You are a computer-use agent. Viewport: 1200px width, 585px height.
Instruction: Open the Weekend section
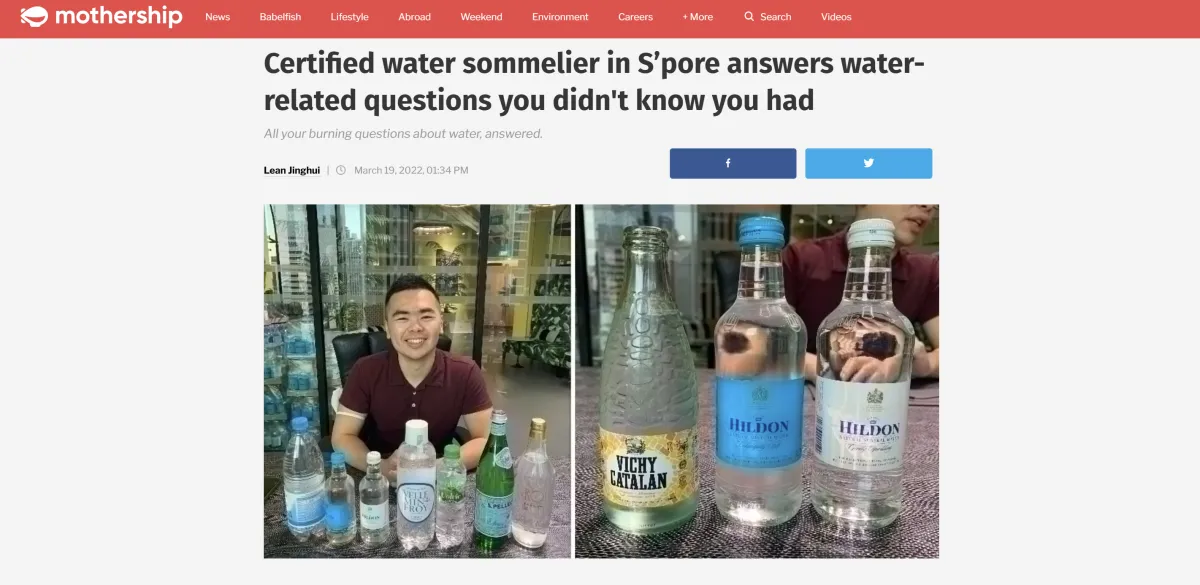point(481,17)
